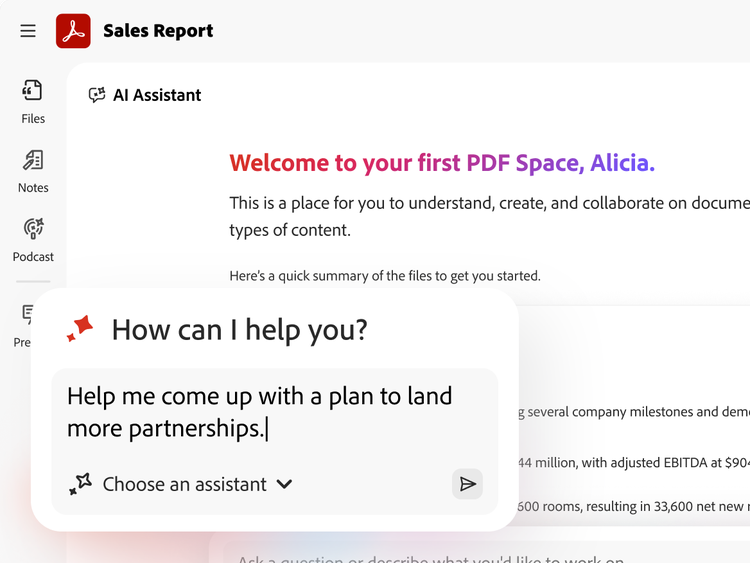Click the Sales Report document title
This screenshot has height=563, width=750.
click(x=158, y=31)
